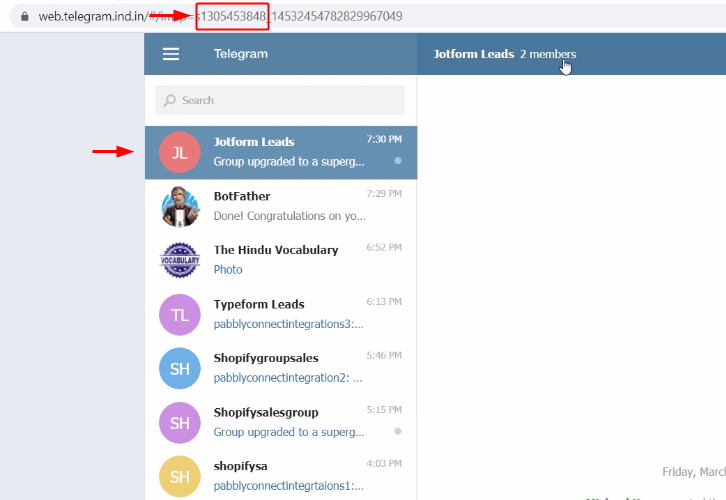Click the 6:13 PM timestamp of Typeform Leads
Screen dimensions: 726x500
[384, 301]
